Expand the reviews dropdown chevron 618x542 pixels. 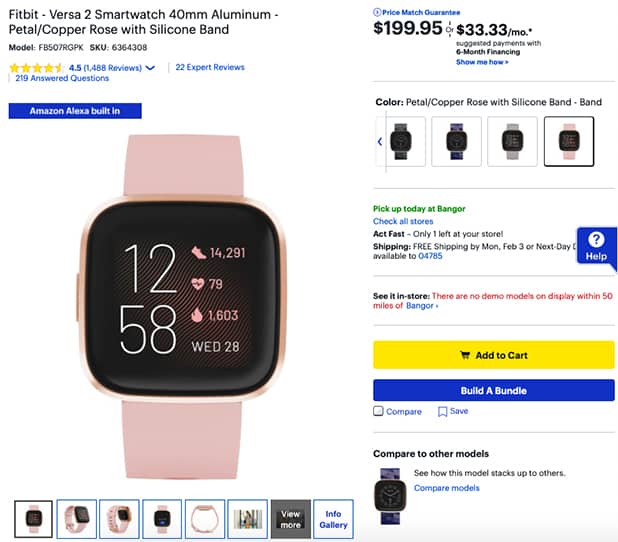[150, 68]
